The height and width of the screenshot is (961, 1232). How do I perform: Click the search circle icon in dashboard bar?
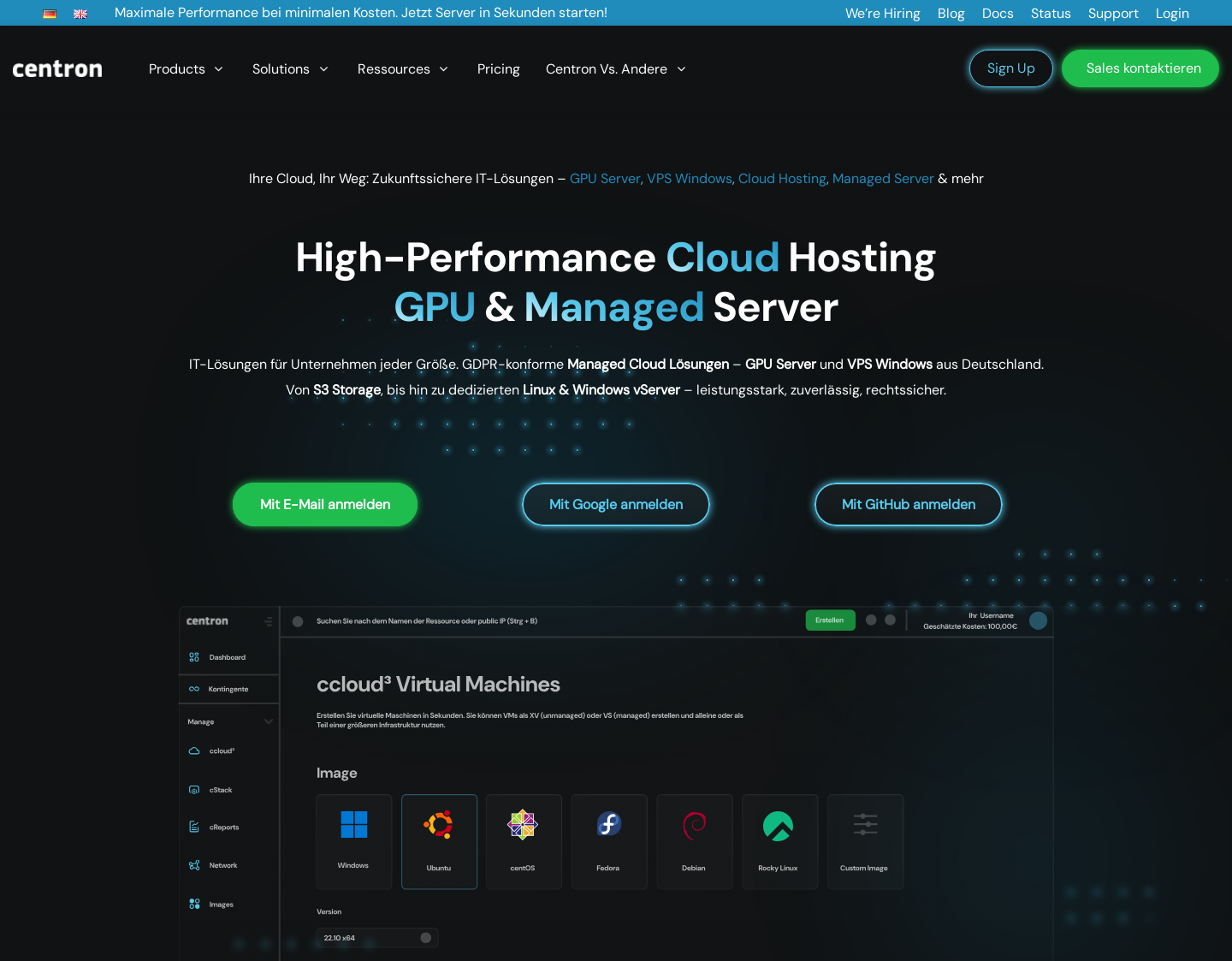tap(298, 621)
